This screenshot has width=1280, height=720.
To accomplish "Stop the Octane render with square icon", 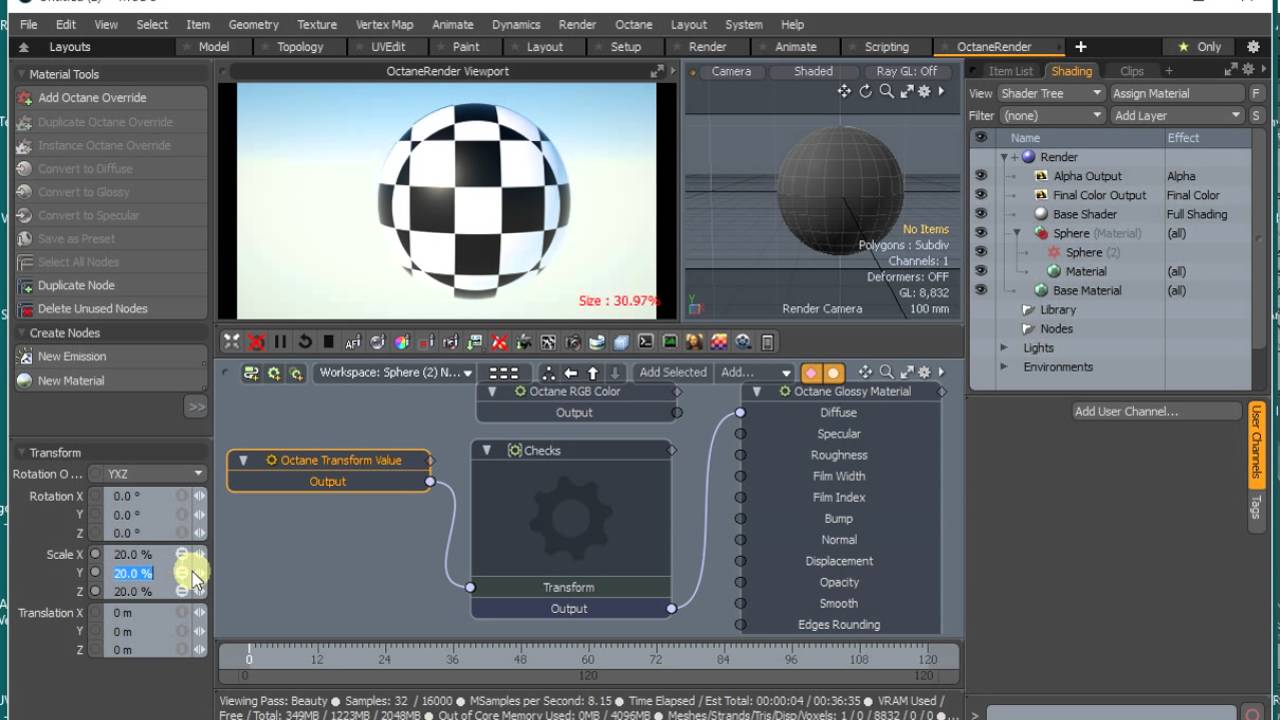I will point(329,342).
